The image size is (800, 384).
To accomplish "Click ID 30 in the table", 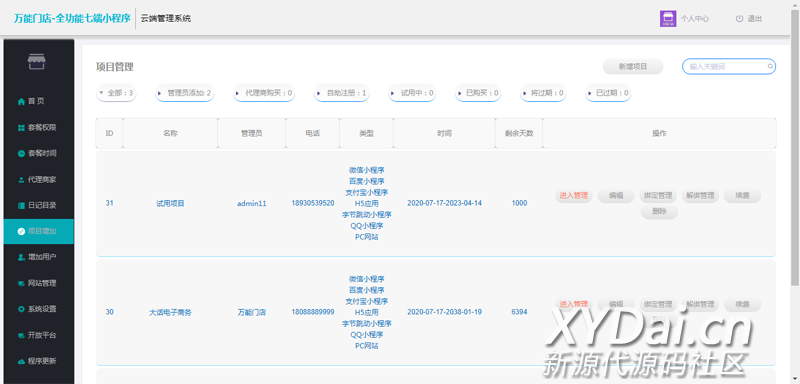I will tap(109, 312).
